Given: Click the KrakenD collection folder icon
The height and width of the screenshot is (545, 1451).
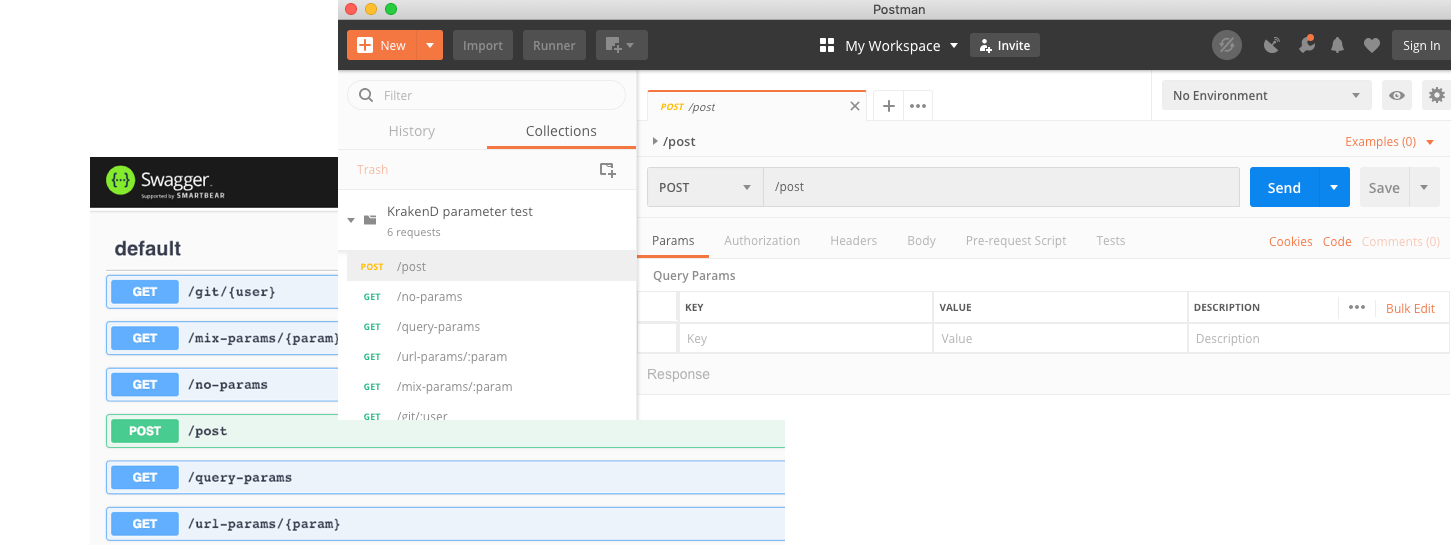Looking at the screenshot, I should tap(370, 220).
